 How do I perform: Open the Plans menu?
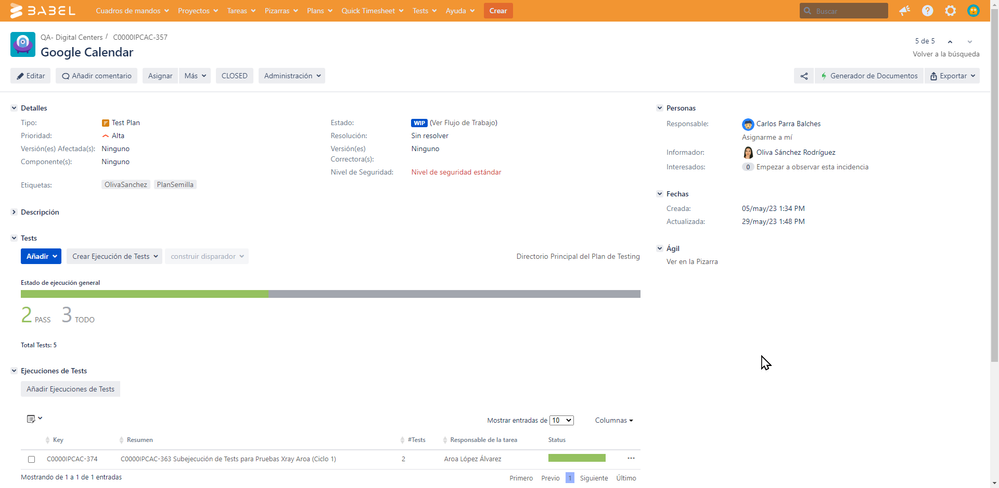pos(320,11)
